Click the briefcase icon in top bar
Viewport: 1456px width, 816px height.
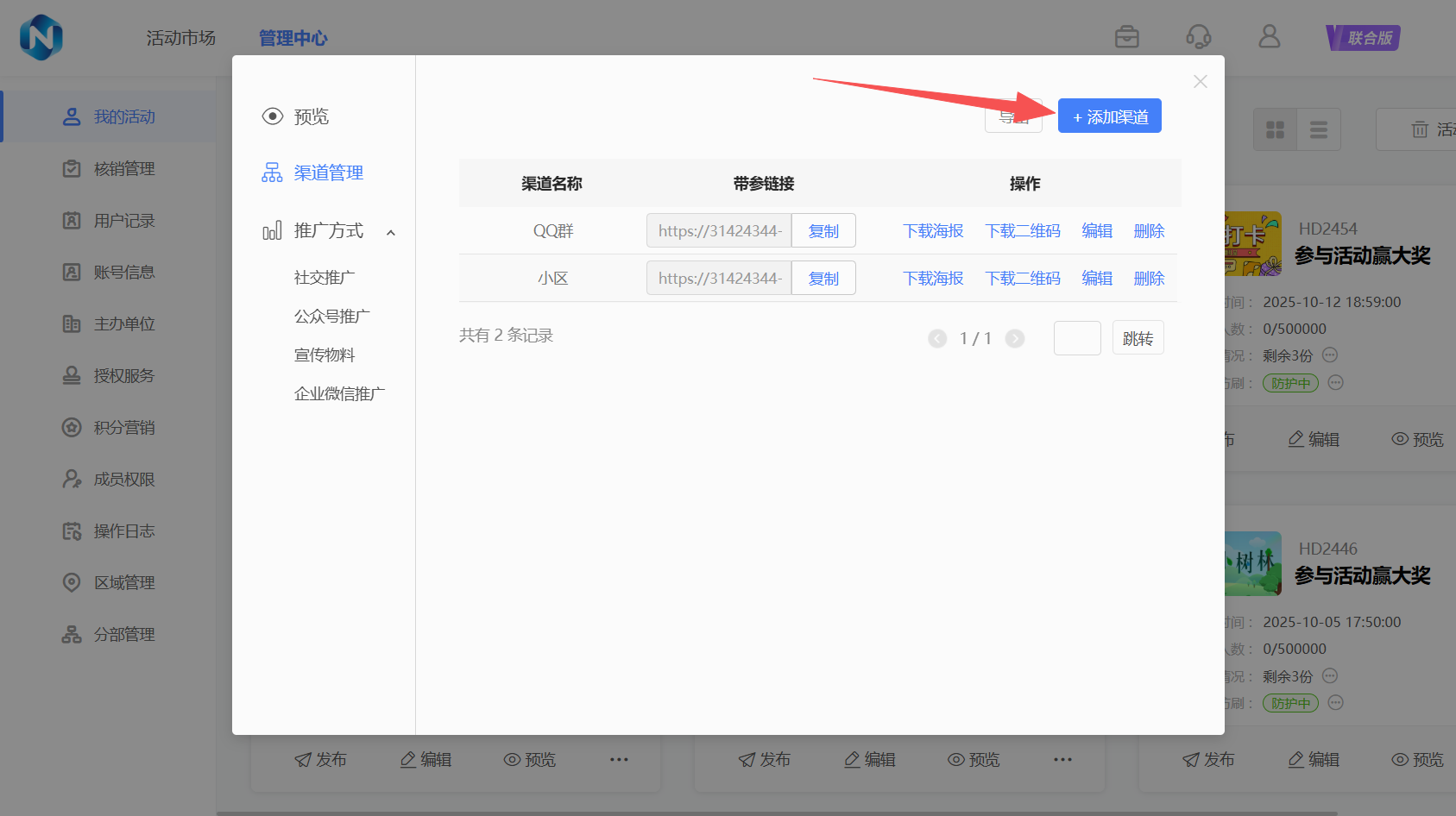(1126, 37)
